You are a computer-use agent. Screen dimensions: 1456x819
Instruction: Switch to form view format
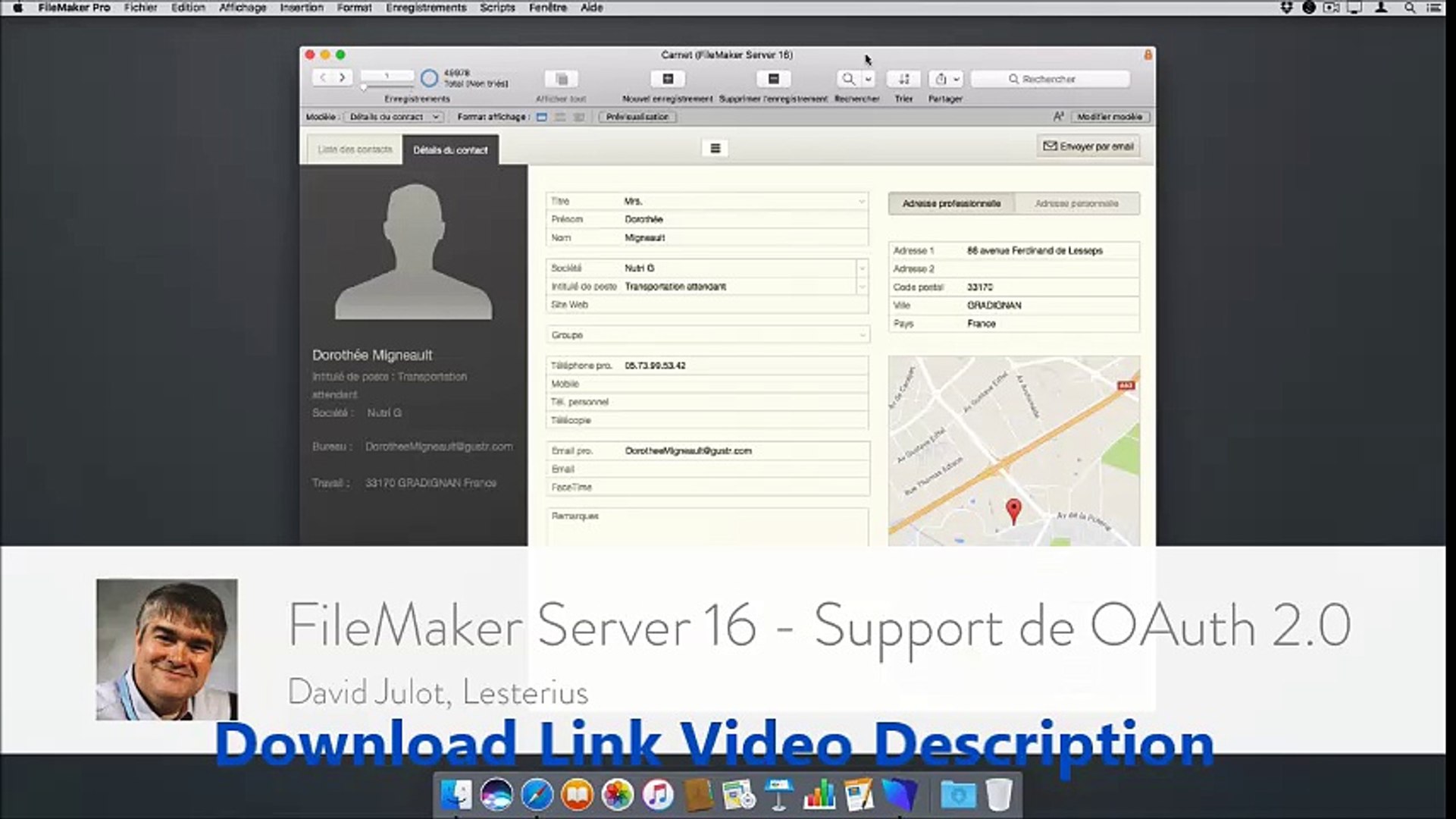[542, 117]
